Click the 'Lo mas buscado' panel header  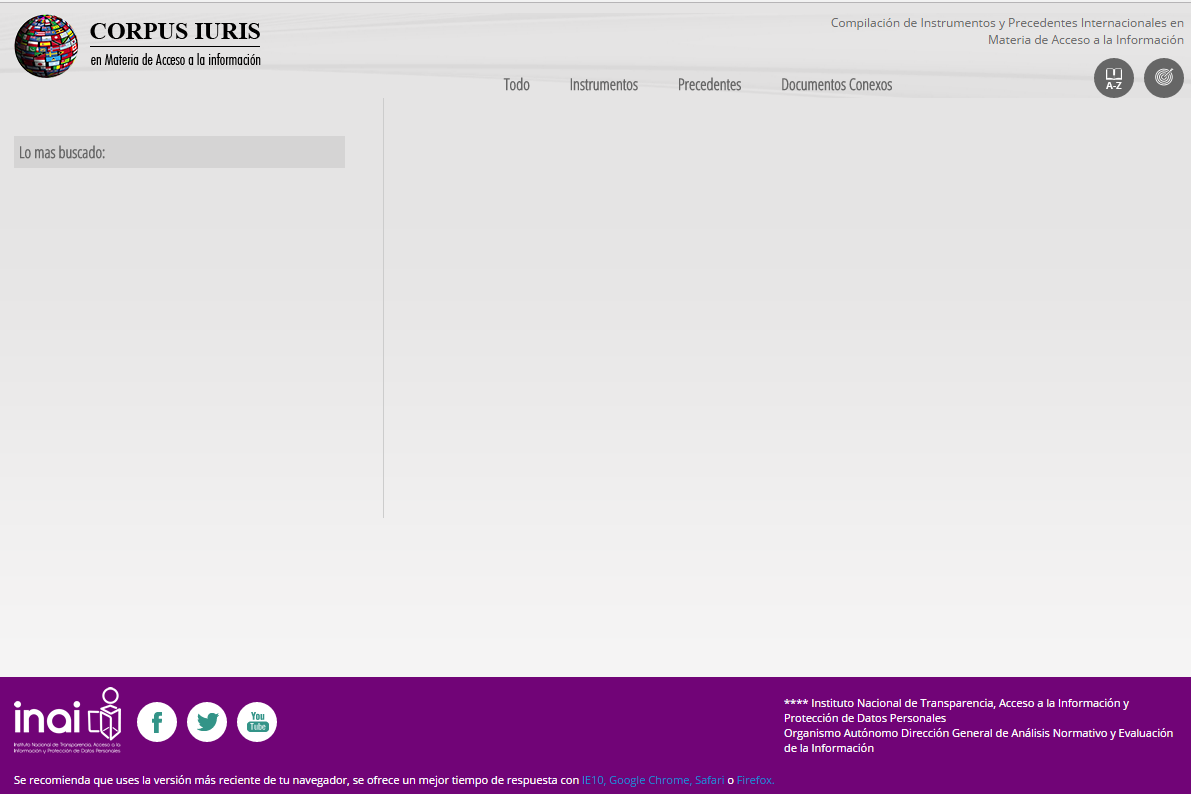pos(179,152)
